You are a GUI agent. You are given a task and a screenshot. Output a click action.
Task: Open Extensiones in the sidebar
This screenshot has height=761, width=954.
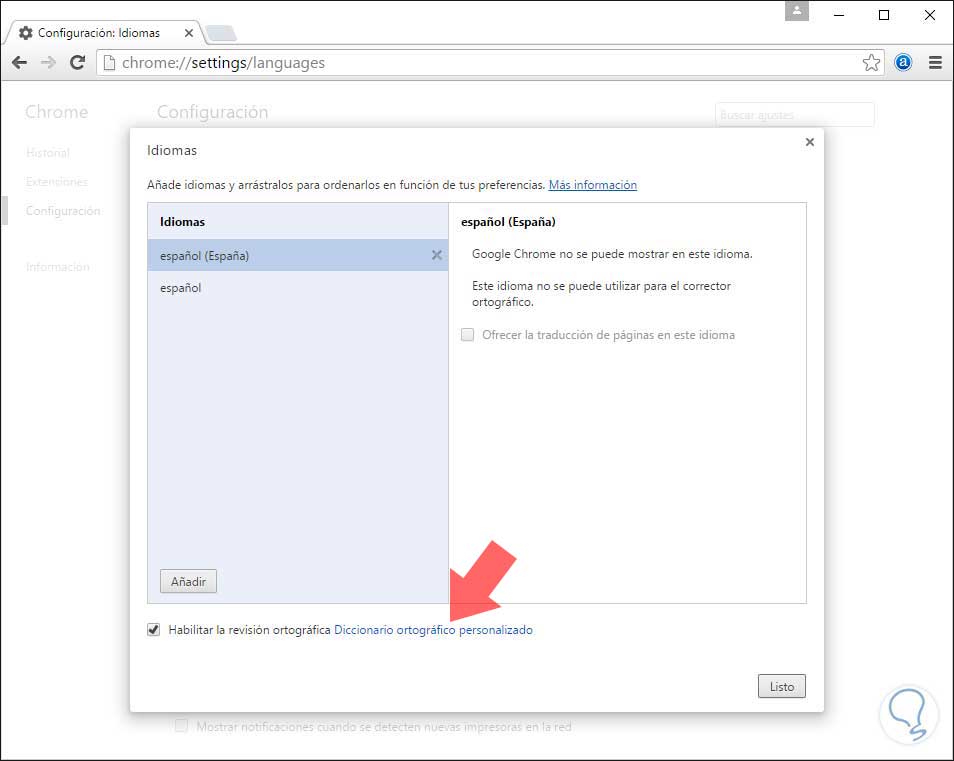pyautogui.click(x=57, y=182)
